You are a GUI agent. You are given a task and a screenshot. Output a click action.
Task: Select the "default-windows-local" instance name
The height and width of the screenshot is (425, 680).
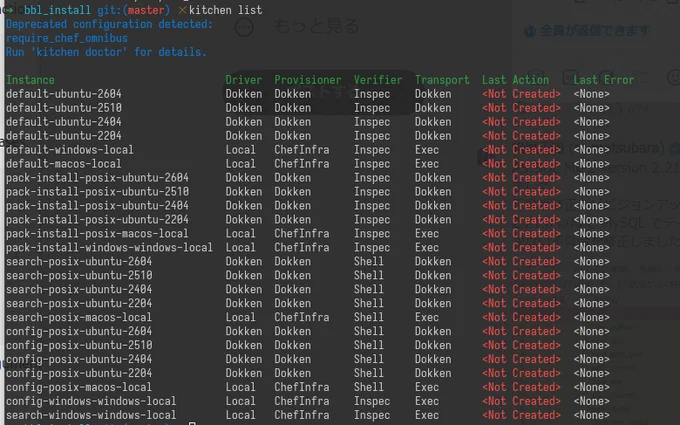(70, 150)
